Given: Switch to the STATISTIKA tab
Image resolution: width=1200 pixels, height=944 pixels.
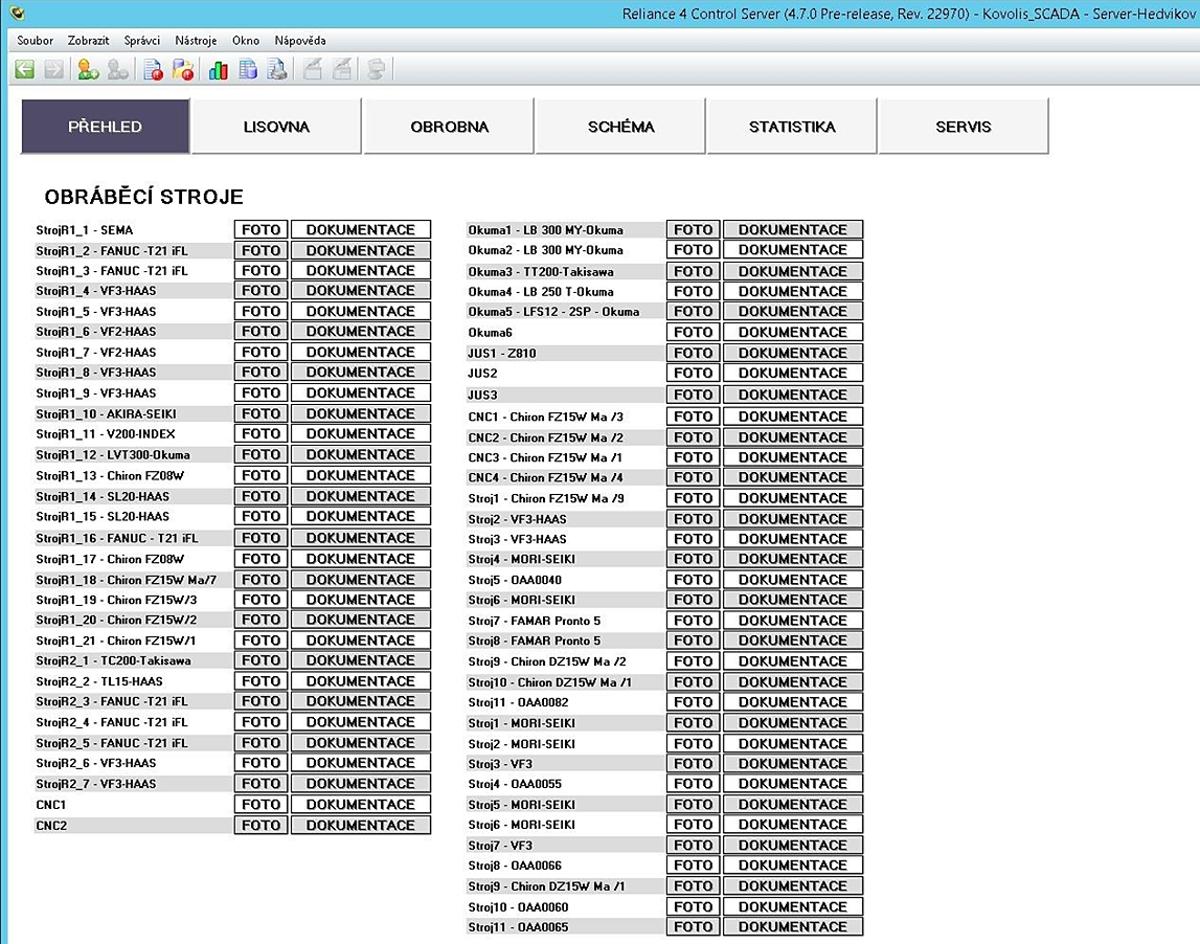Looking at the screenshot, I should click(x=792, y=127).
